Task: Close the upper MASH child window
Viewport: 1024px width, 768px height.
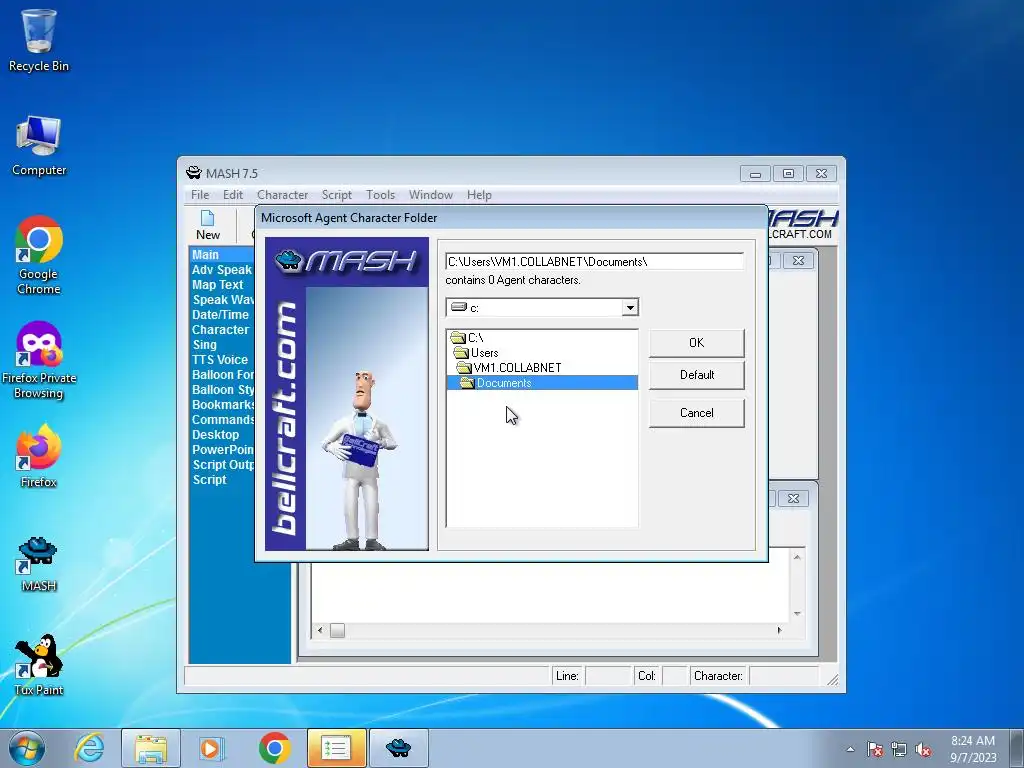Action: 798,261
